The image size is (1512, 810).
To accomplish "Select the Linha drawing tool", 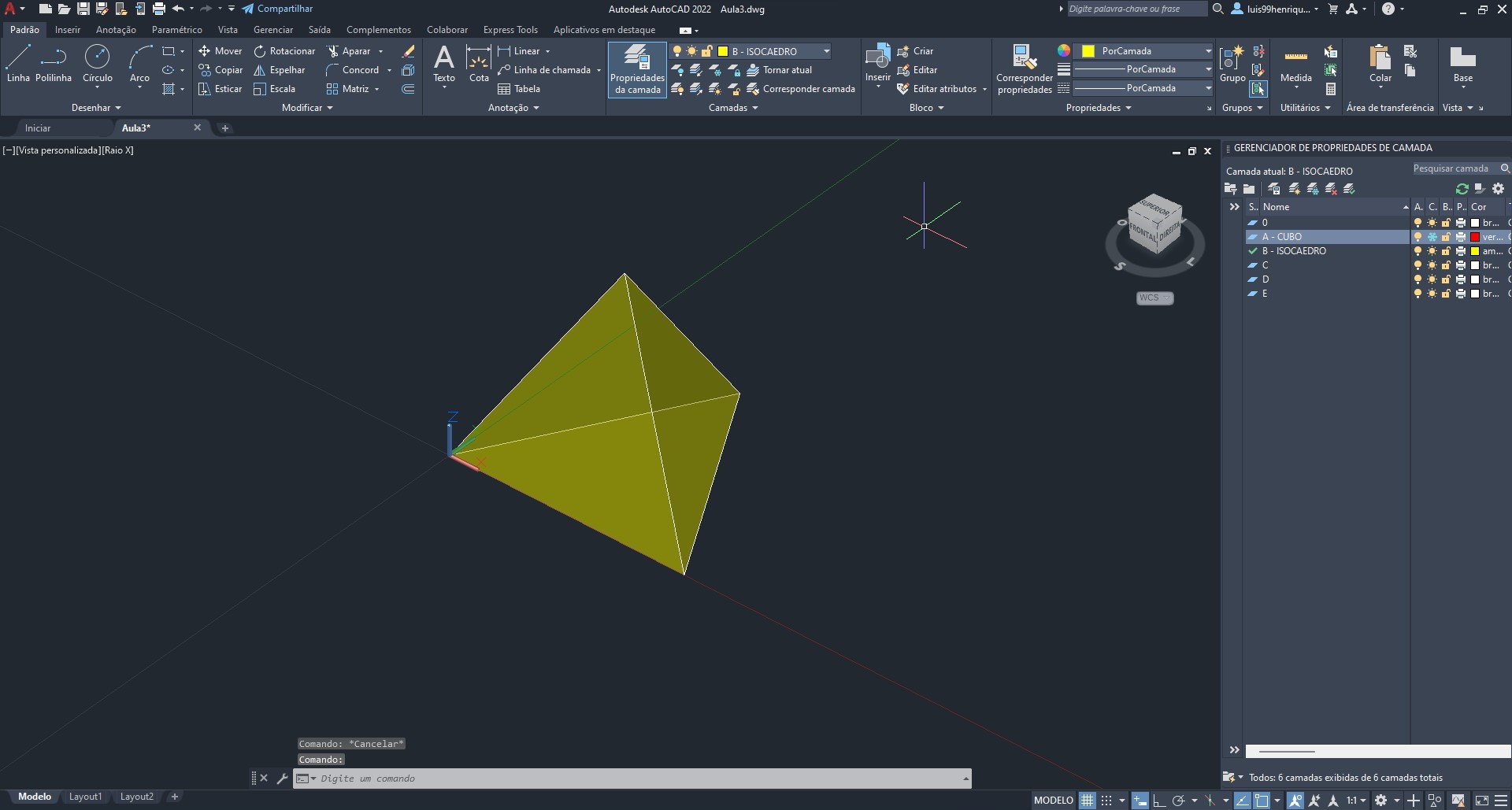I will point(18,64).
